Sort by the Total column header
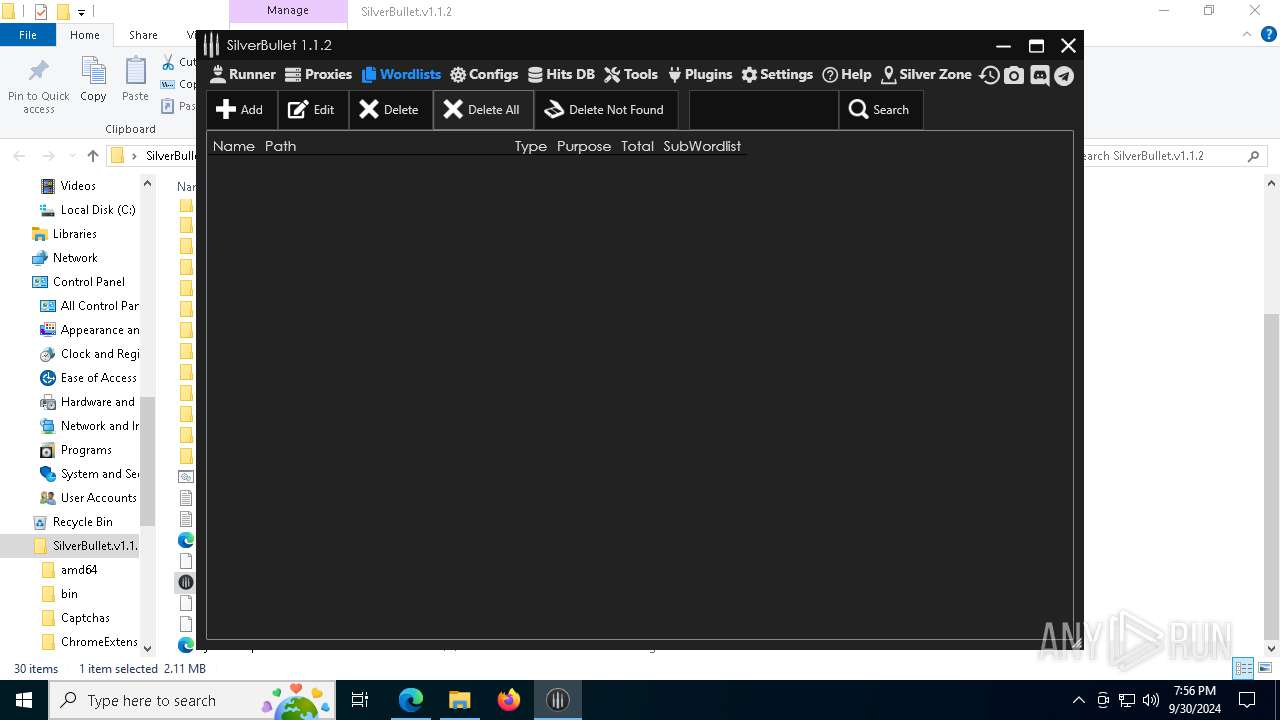 (x=637, y=146)
